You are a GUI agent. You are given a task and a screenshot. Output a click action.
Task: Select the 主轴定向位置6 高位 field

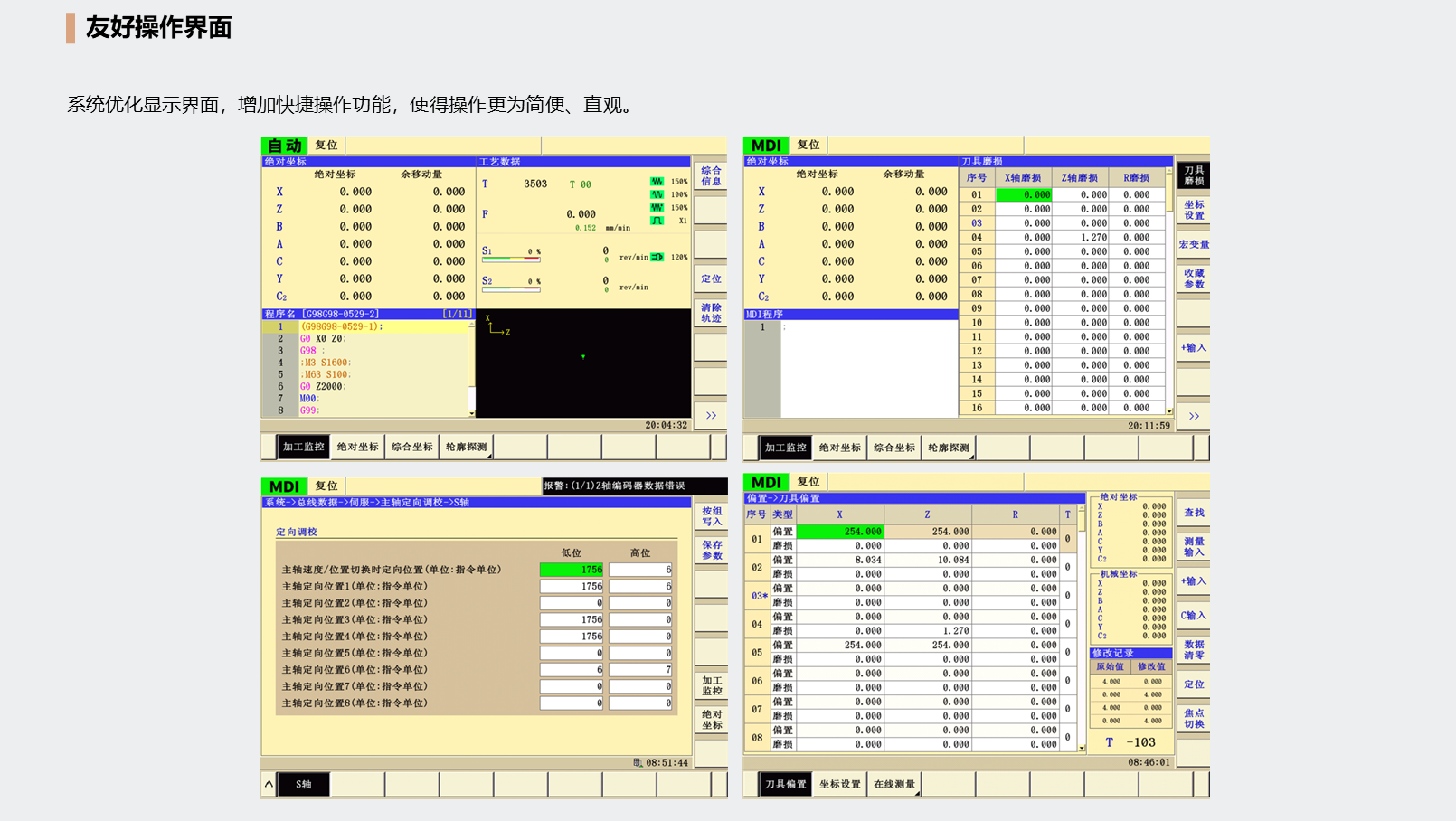[640, 670]
